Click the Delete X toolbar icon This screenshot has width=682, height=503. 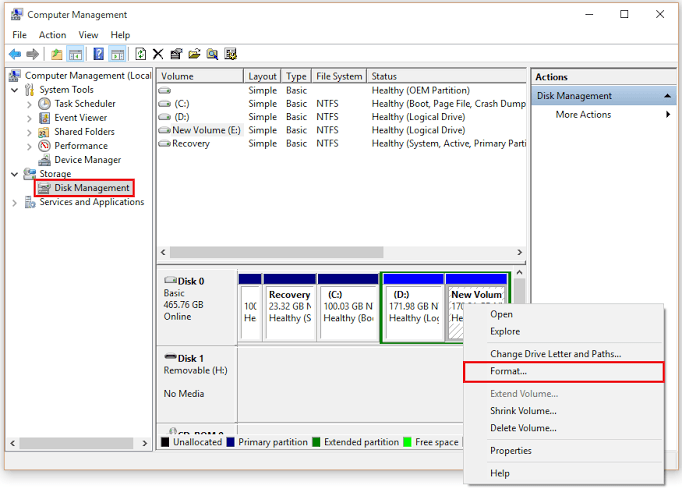[158, 54]
